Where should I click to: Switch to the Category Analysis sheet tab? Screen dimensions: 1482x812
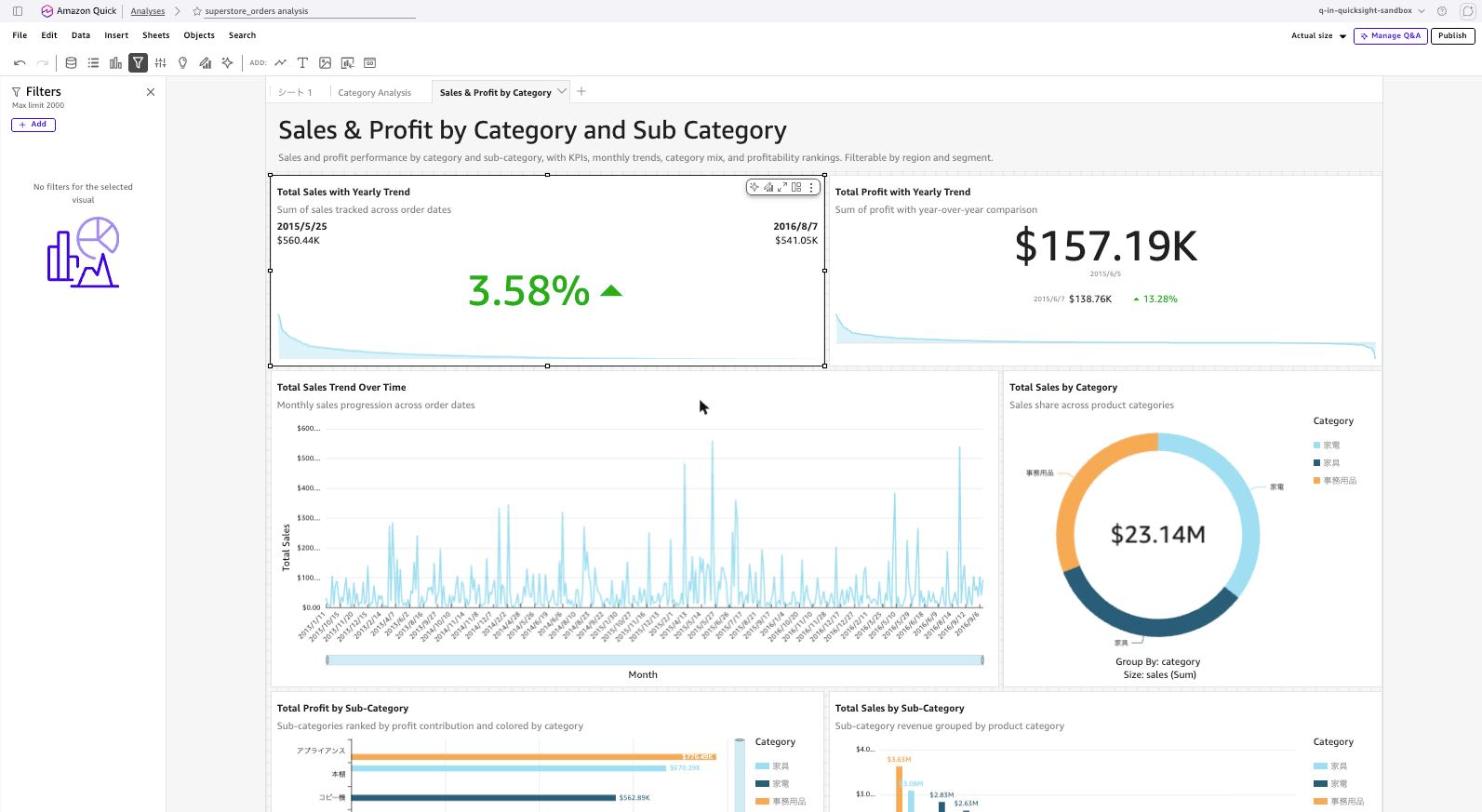[375, 92]
